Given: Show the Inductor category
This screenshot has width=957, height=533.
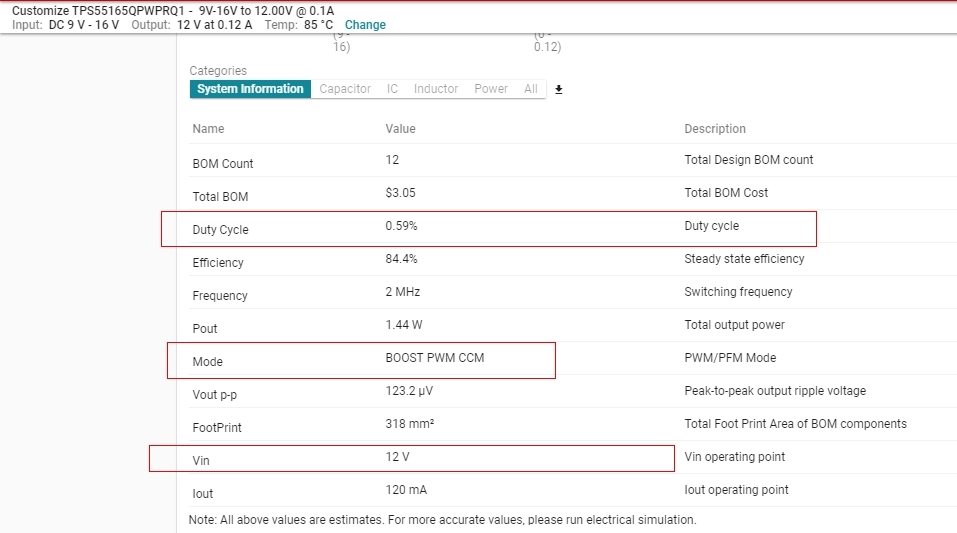Looking at the screenshot, I should click(436, 89).
